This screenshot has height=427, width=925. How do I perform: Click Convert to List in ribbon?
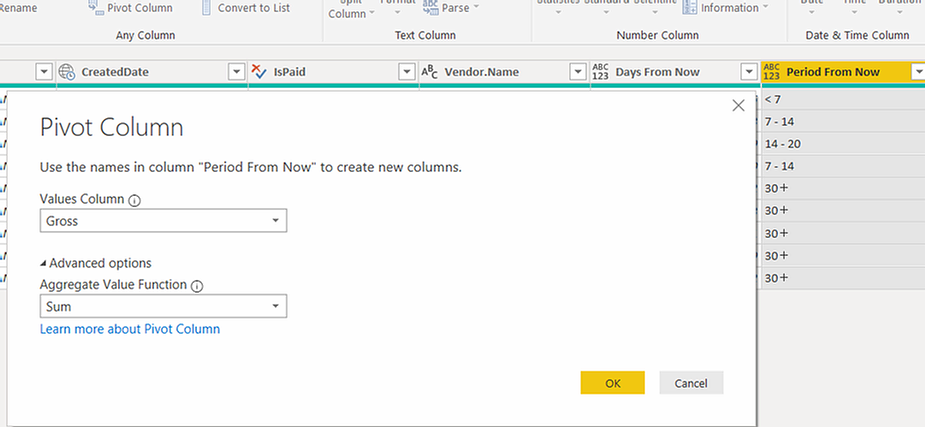click(x=245, y=8)
